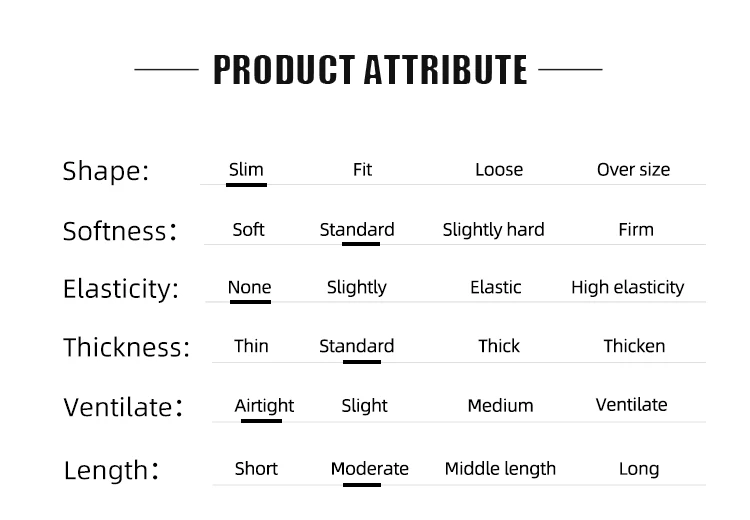Choose Standard in the Thickness row
This screenshot has width=750, height=520.
click(x=356, y=346)
